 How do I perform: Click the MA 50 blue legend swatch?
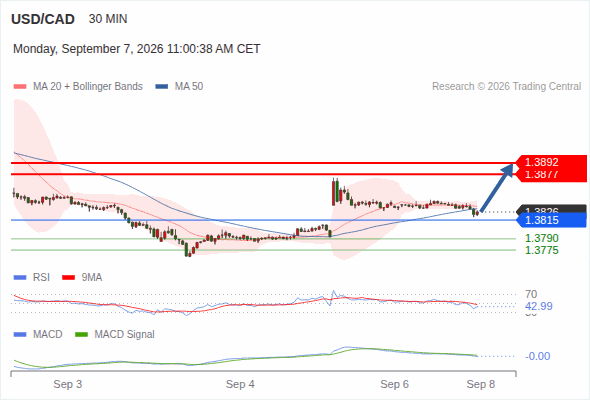click(162, 87)
